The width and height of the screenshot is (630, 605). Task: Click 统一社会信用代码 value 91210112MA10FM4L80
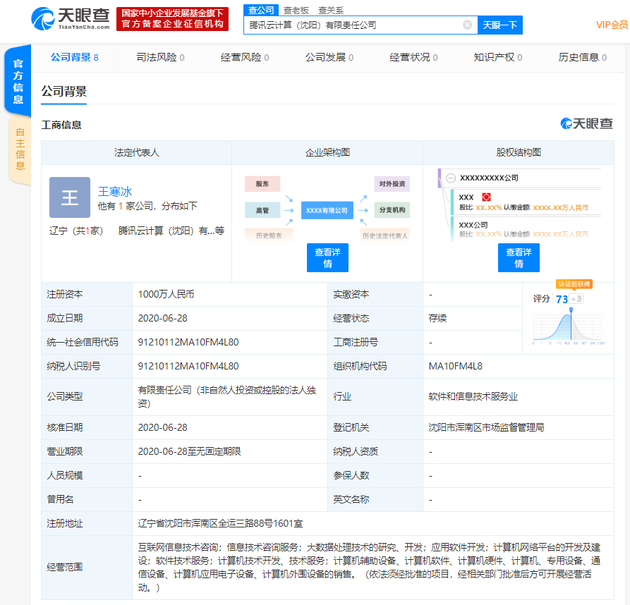tap(188, 342)
